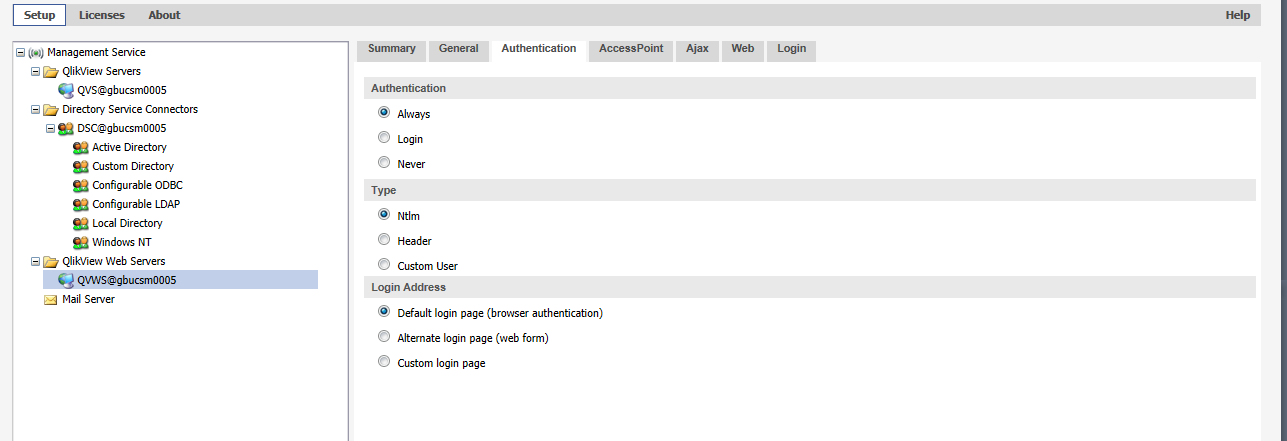This screenshot has height=441, width=1287.
Task: Select Mail Server label in tree
Action: [88, 299]
